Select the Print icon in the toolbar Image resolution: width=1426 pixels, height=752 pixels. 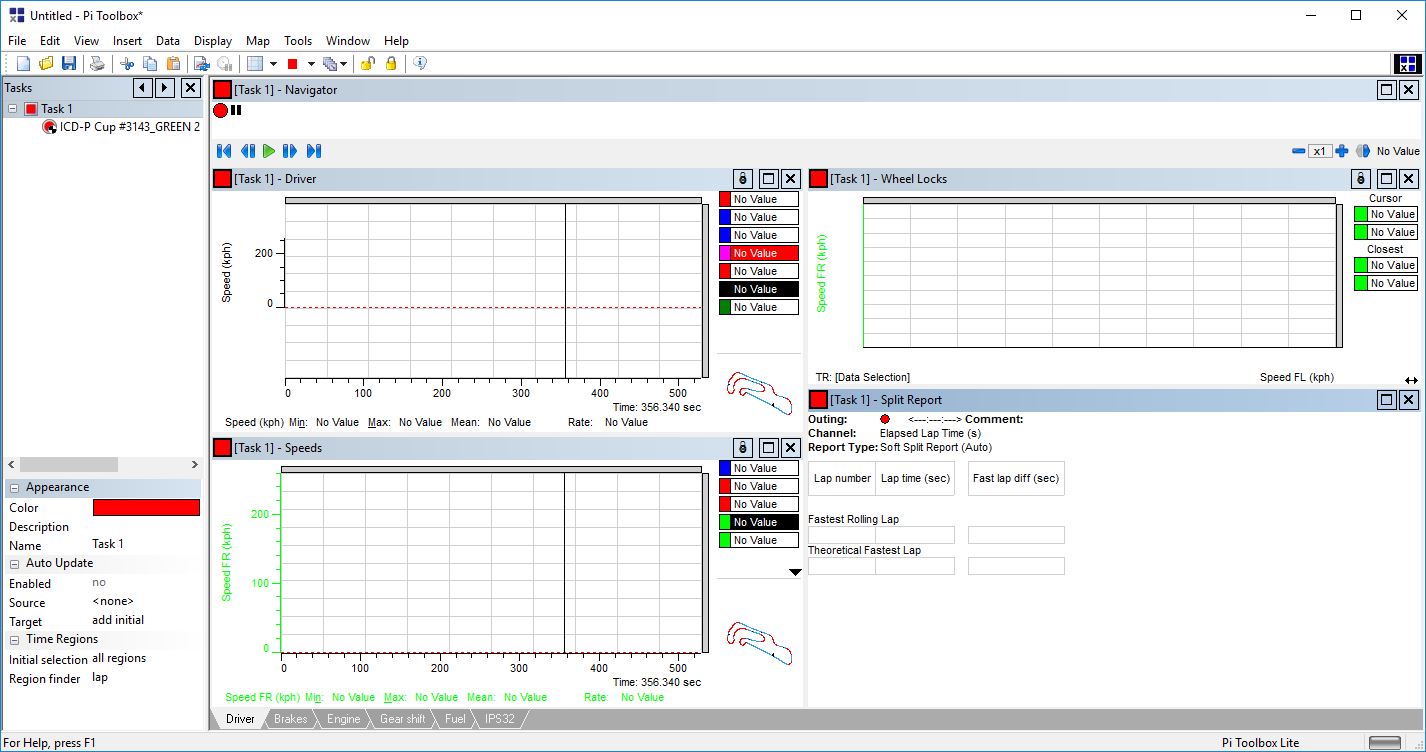pos(97,62)
